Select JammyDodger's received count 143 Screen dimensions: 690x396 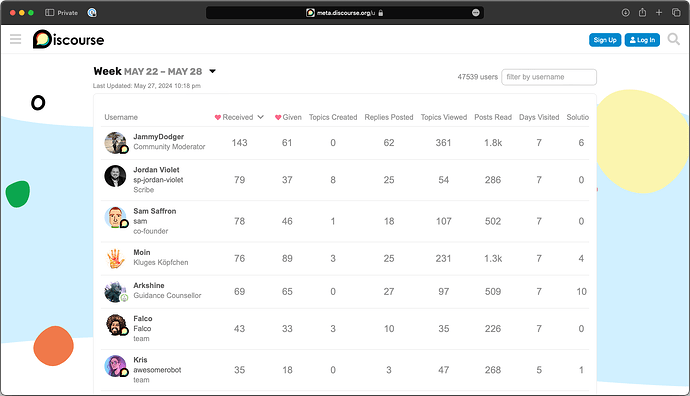point(239,143)
